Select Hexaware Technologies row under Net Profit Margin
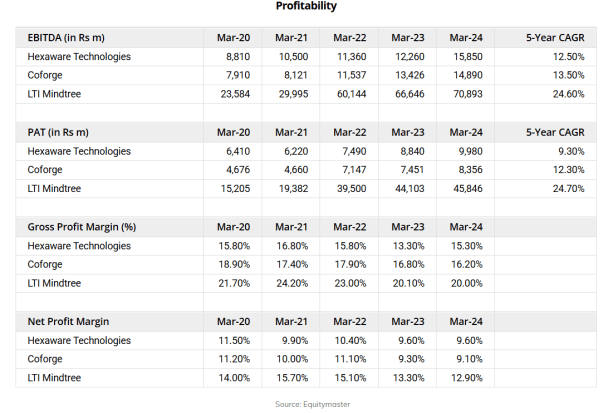 click(79, 340)
